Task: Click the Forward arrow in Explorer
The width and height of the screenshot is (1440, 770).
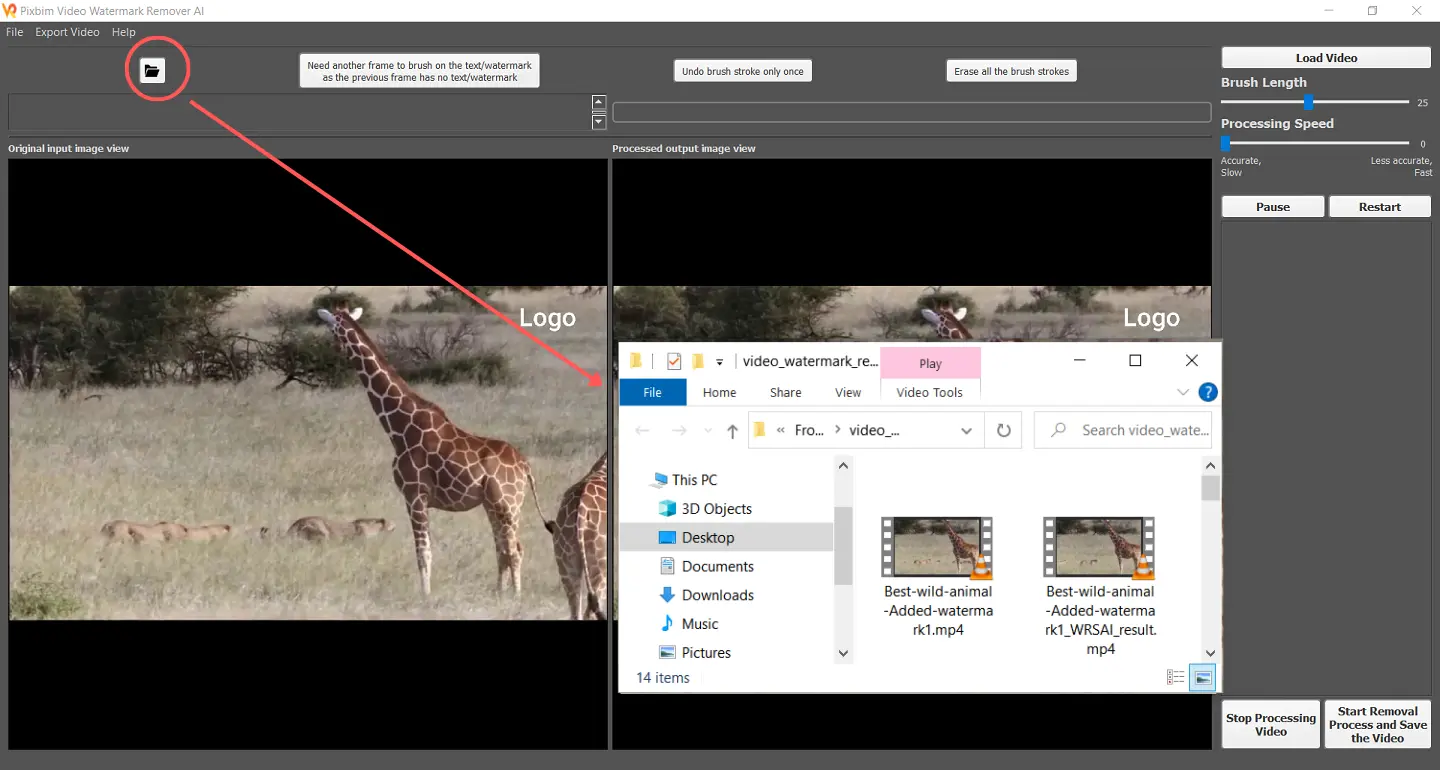Action: pos(679,430)
